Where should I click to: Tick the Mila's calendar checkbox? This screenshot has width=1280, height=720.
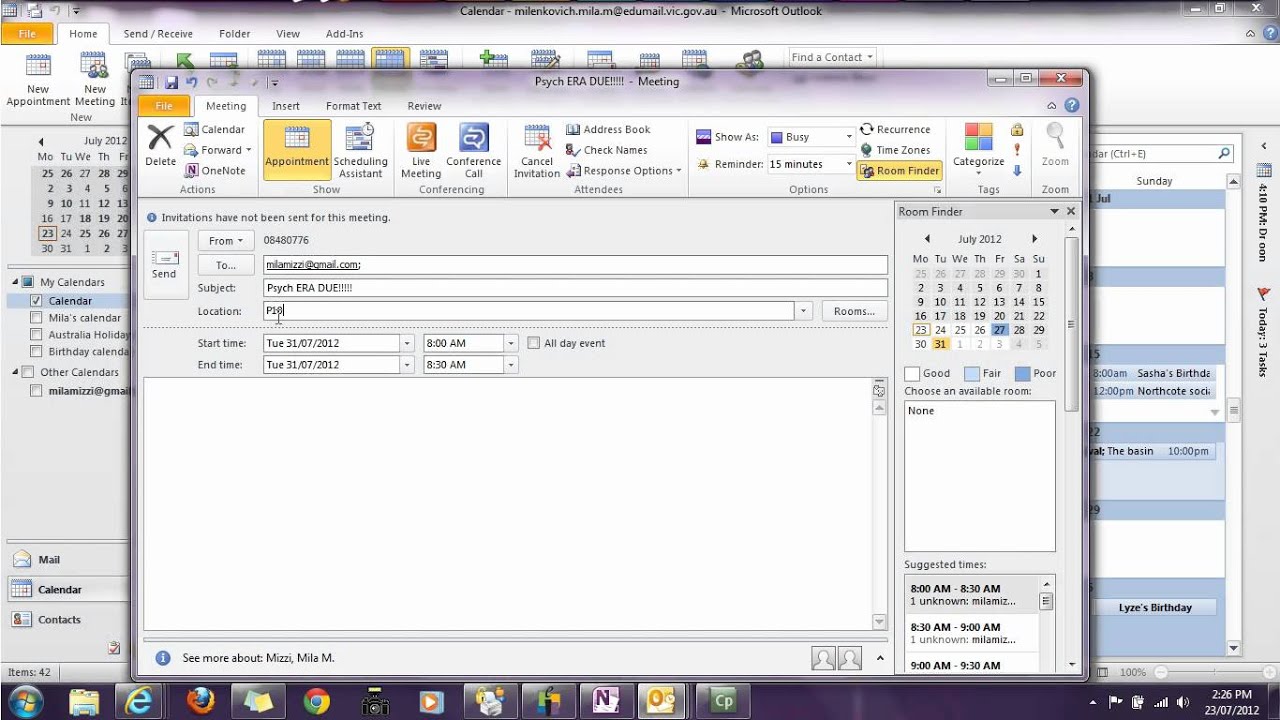36,318
